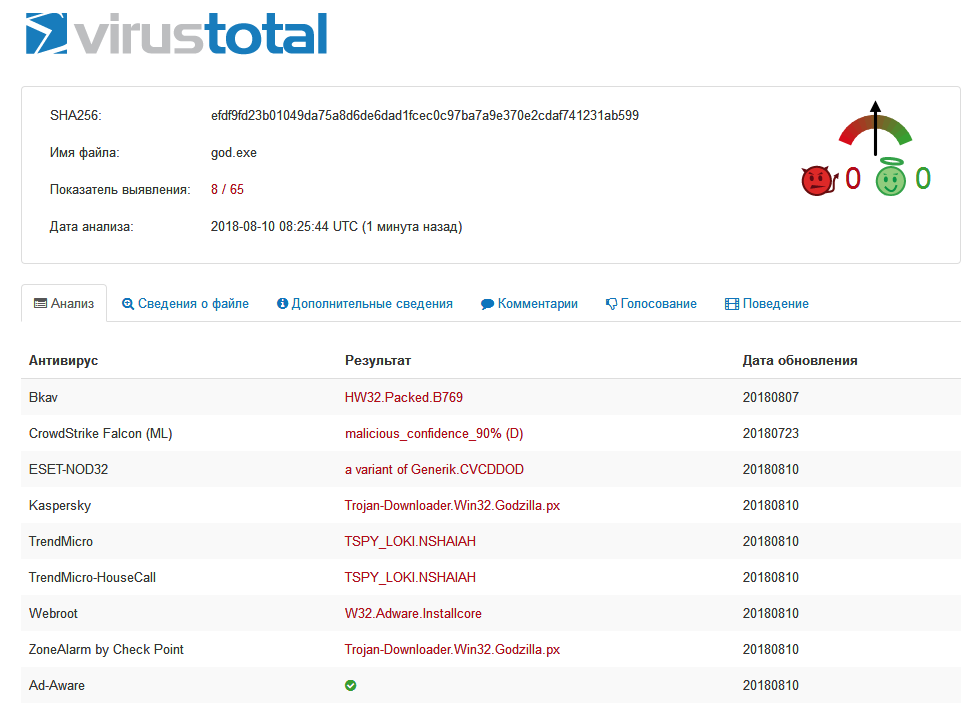
Task: Click the green angel harmless vote icon
Action: pyautogui.click(x=891, y=177)
